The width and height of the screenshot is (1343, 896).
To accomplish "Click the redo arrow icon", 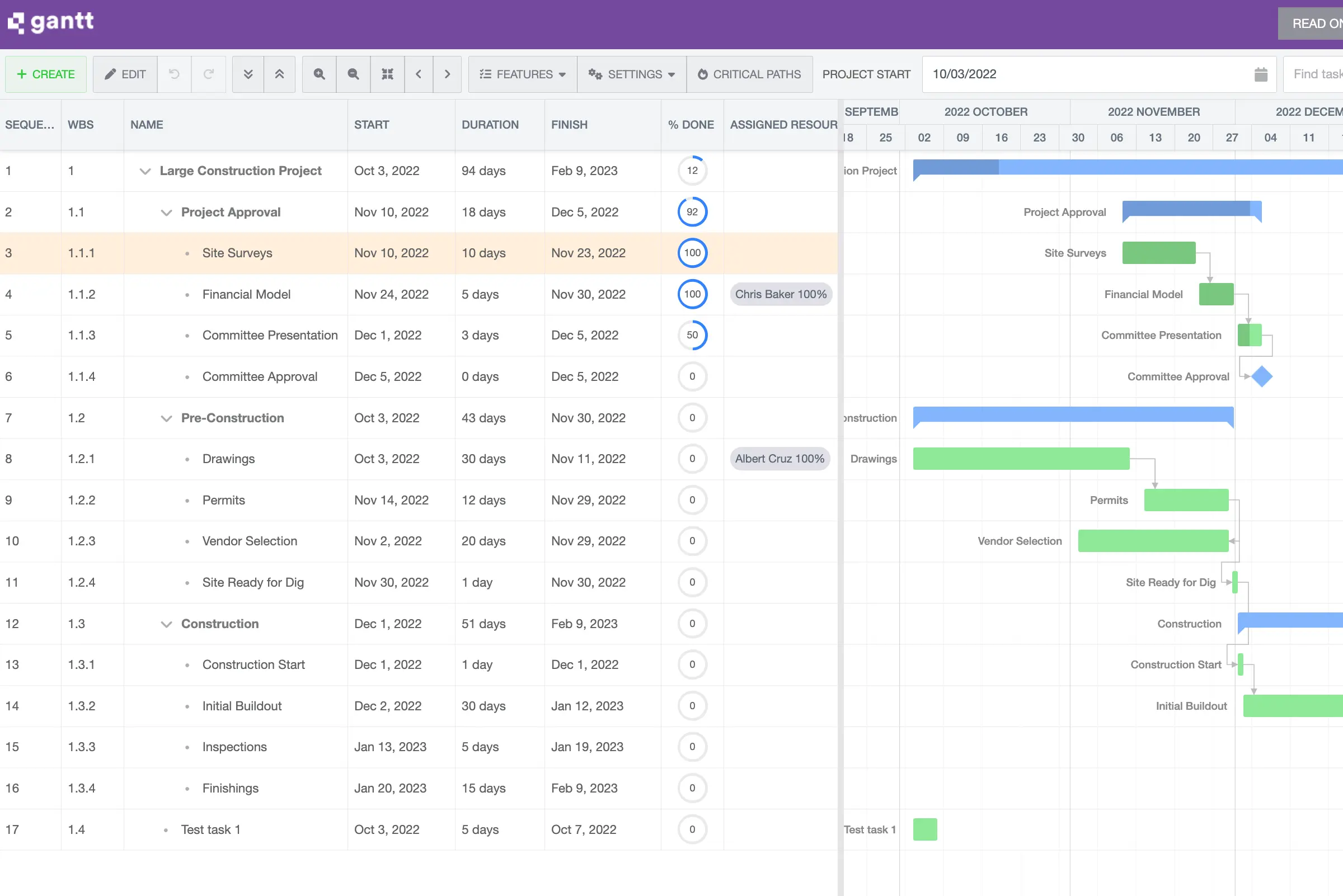I will 209,74.
